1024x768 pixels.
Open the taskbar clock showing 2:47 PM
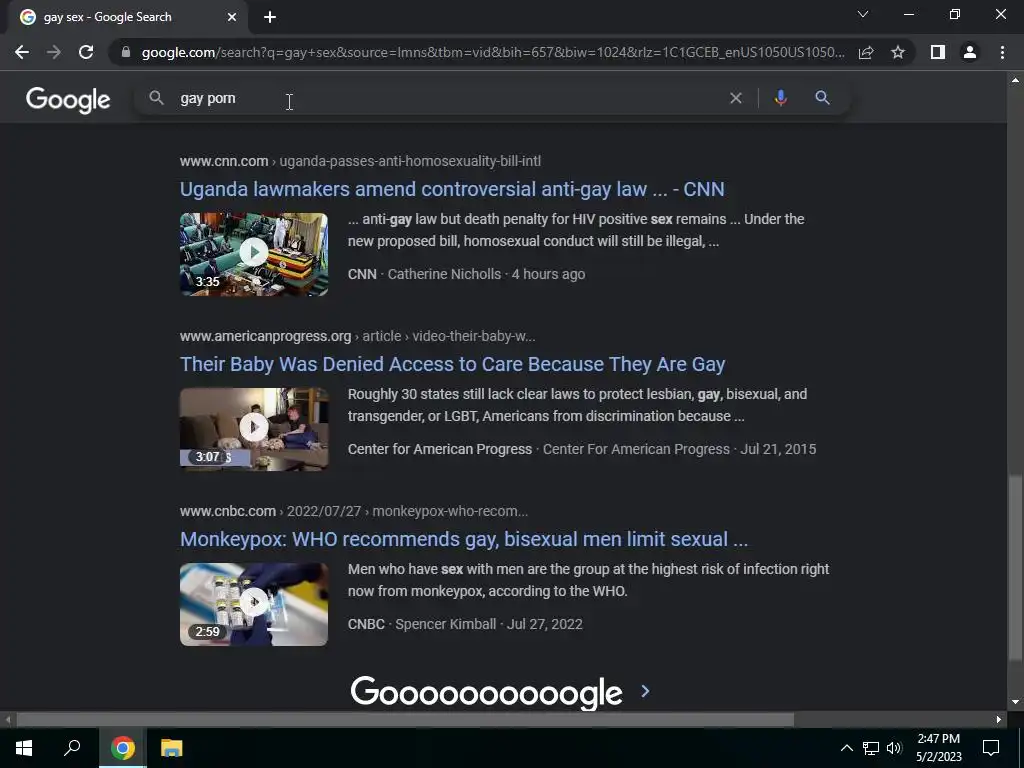pyautogui.click(x=938, y=748)
